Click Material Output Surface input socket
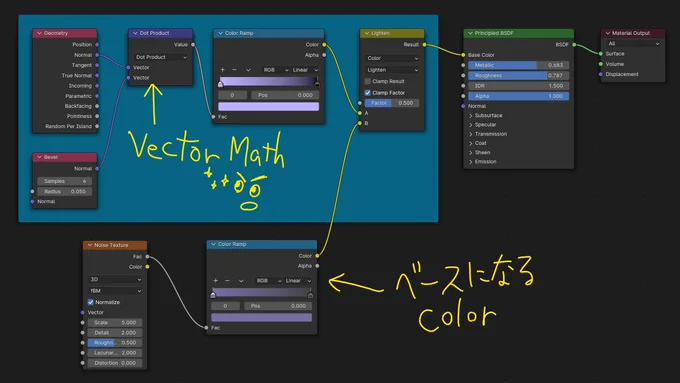Screen dimensions: 680x383 click(601, 54)
